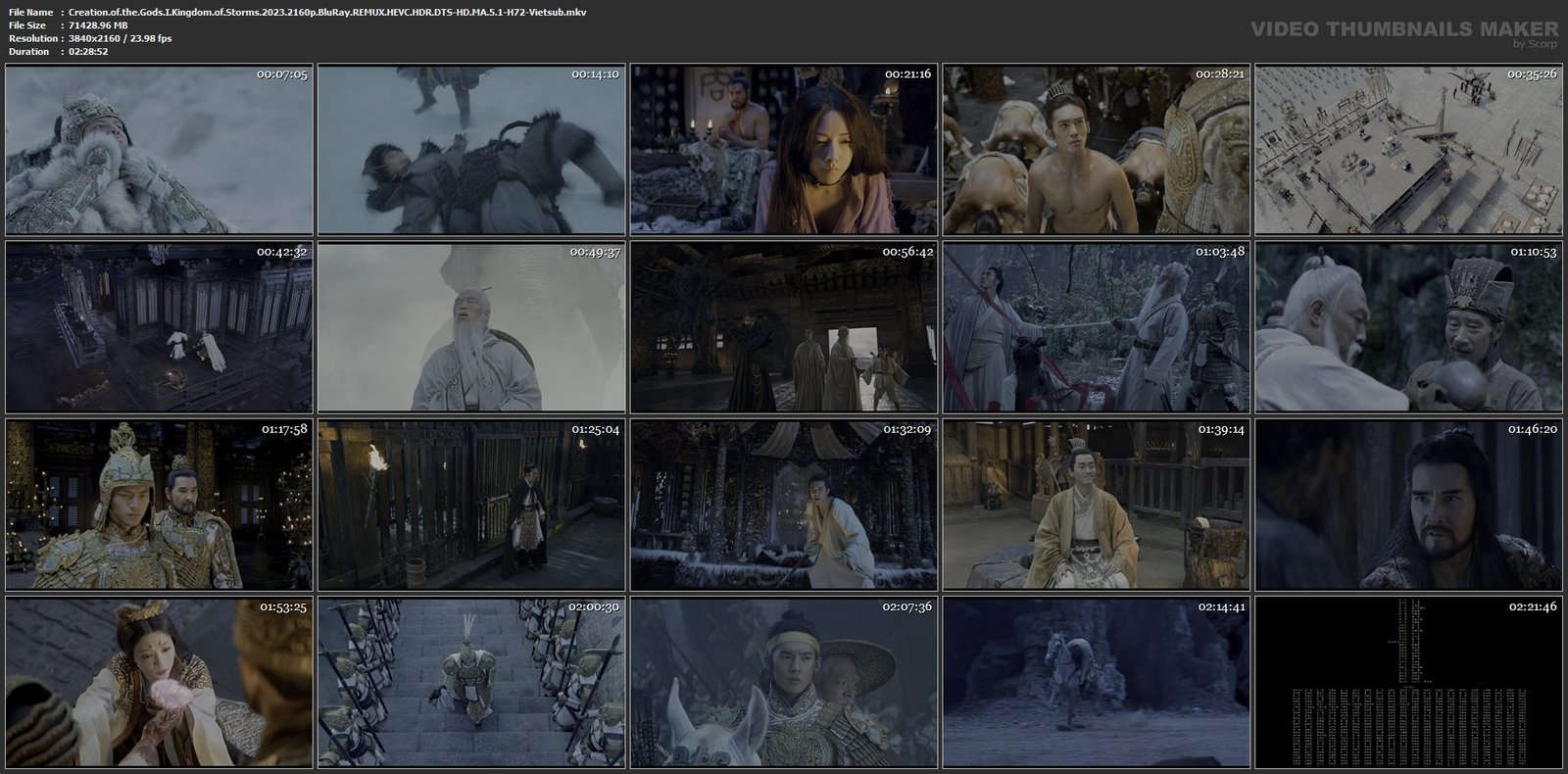The image size is (1568, 774).
Task: Select the credits frame at 02:21:46
Action: pos(1409,682)
